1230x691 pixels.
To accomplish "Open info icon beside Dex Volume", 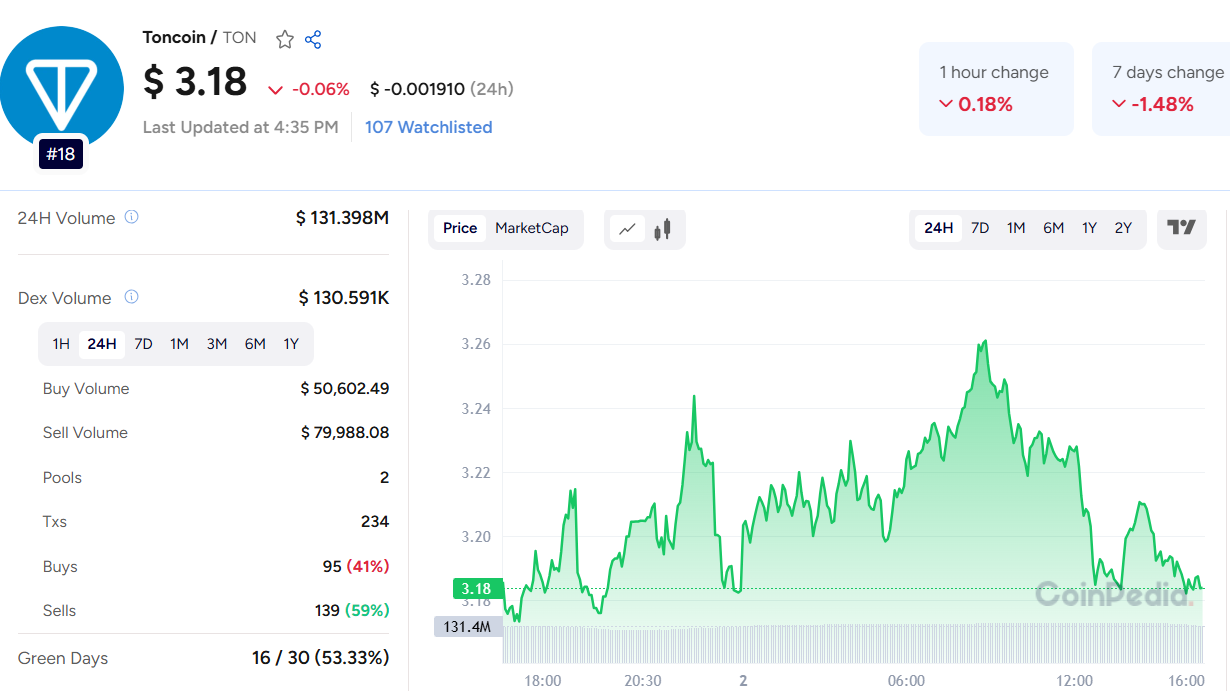I will click(x=131, y=297).
